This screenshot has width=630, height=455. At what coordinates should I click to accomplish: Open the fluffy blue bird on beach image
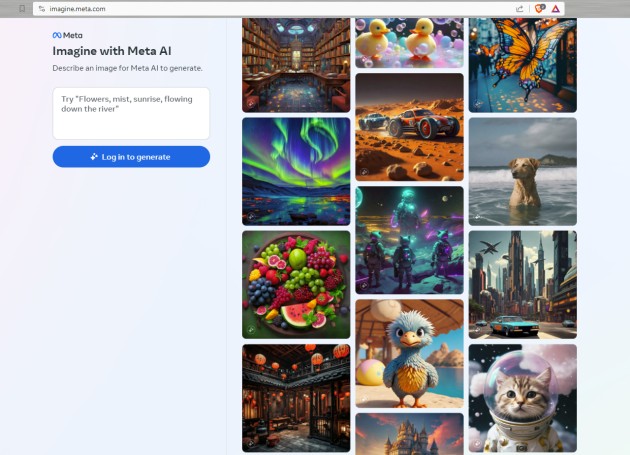(409, 354)
